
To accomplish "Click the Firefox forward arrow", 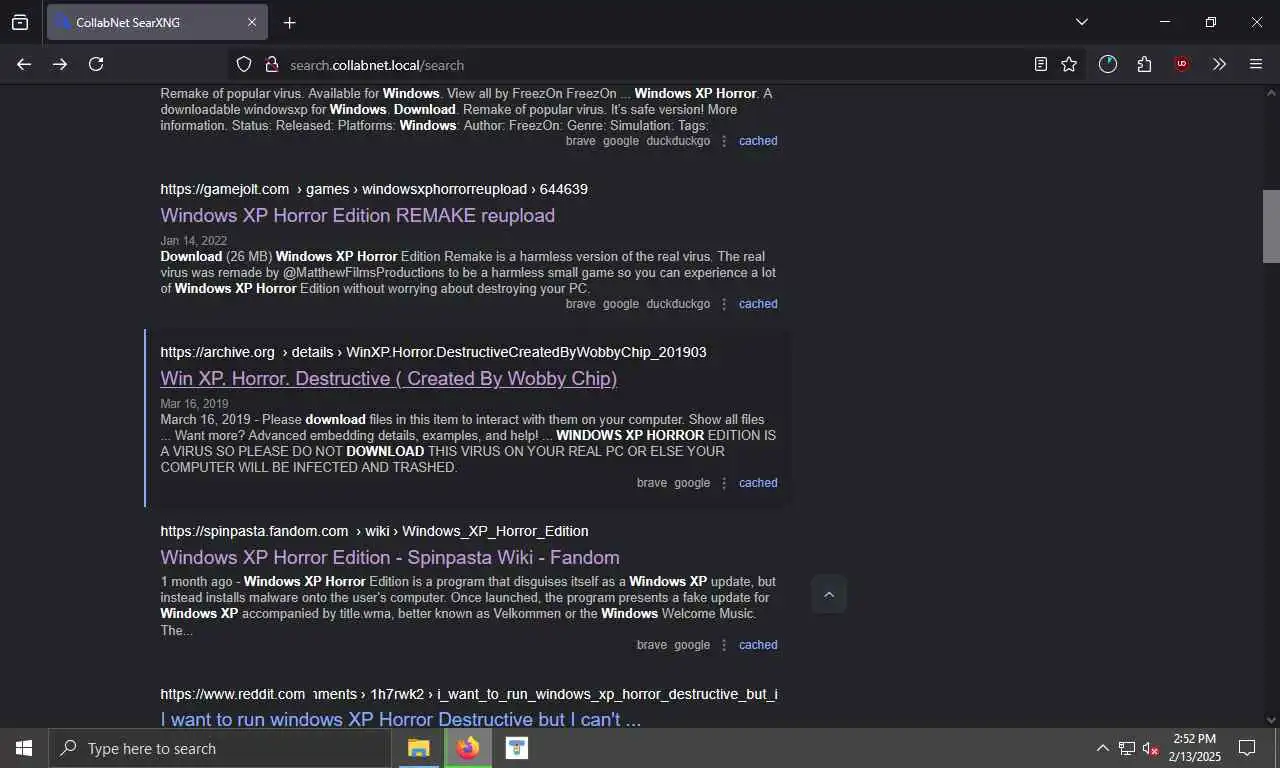I will tap(60, 64).
